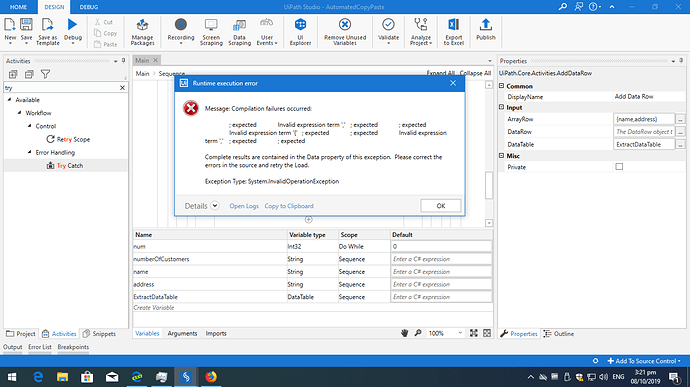Image resolution: width=690 pixels, height=387 pixels.
Task: Open Manage Packages
Action: pyautogui.click(x=142, y=32)
